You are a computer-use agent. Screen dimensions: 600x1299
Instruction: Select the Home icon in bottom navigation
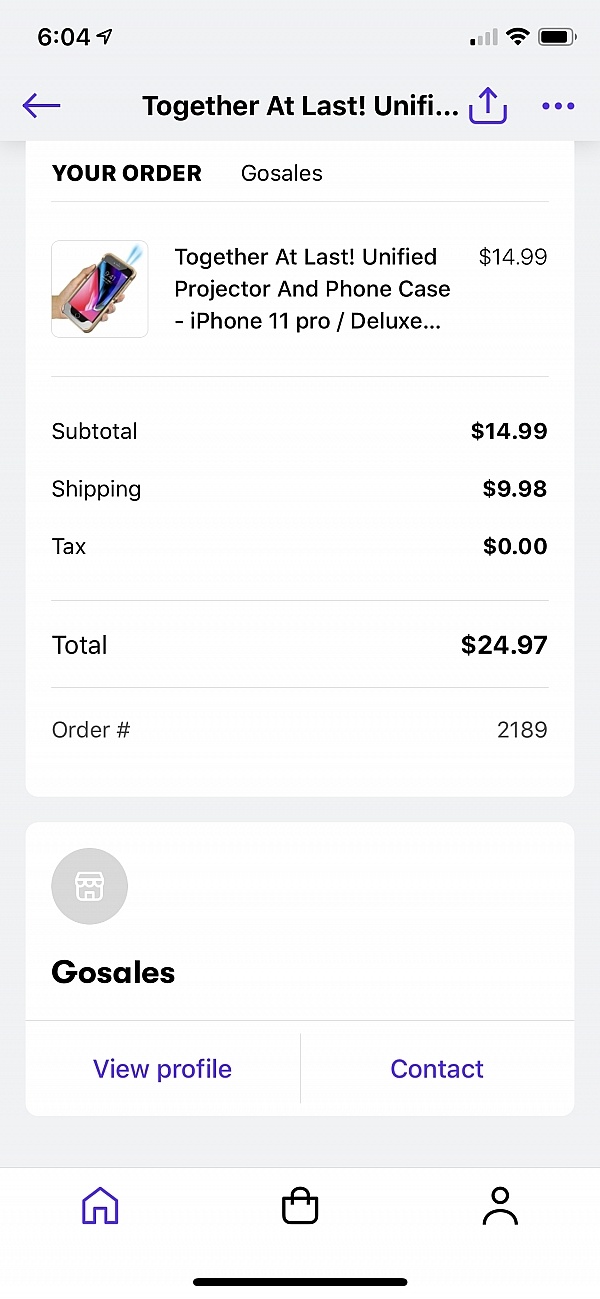tap(100, 1206)
